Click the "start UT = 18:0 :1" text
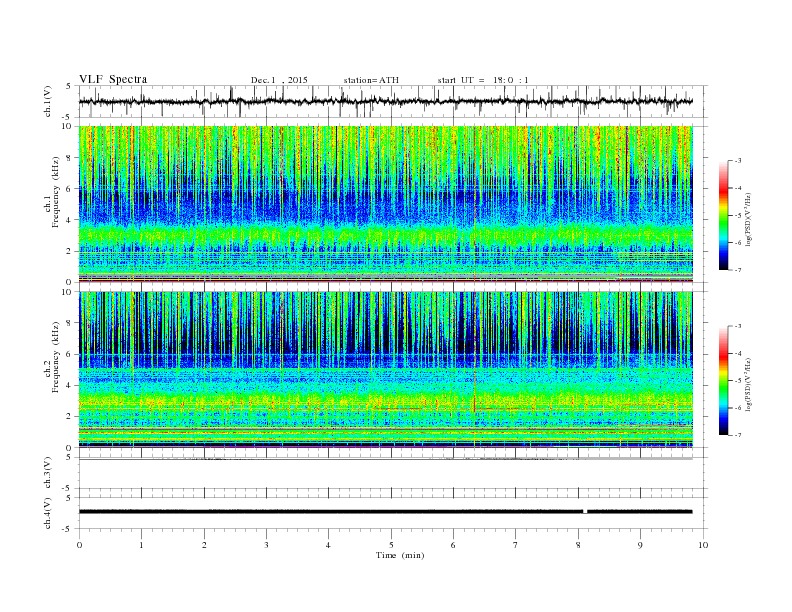This screenshot has width=792, height=612. pyautogui.click(x=483, y=80)
